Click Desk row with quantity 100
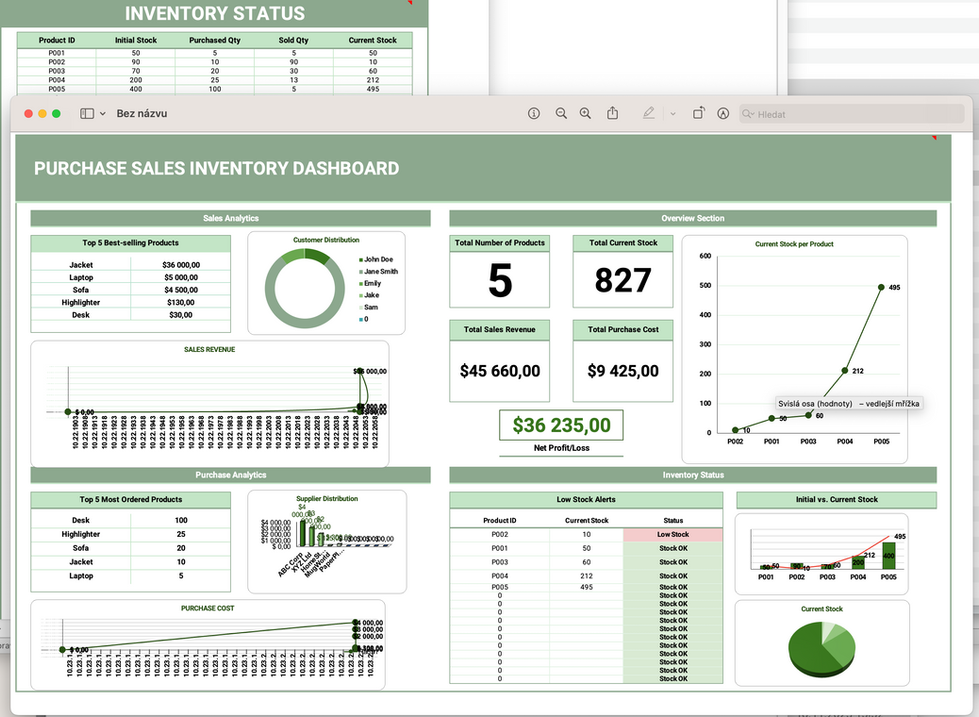Screen dimensions: 979x717 [x=130, y=520]
